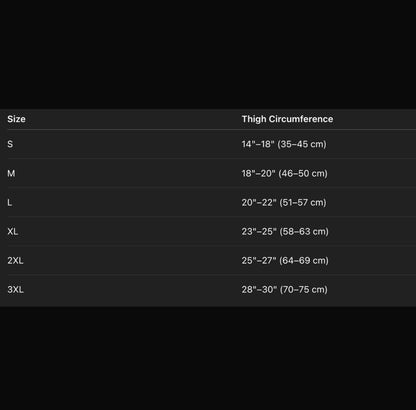416x410 pixels.
Task: Click the 58–63 cm metric value
Action: point(304,231)
